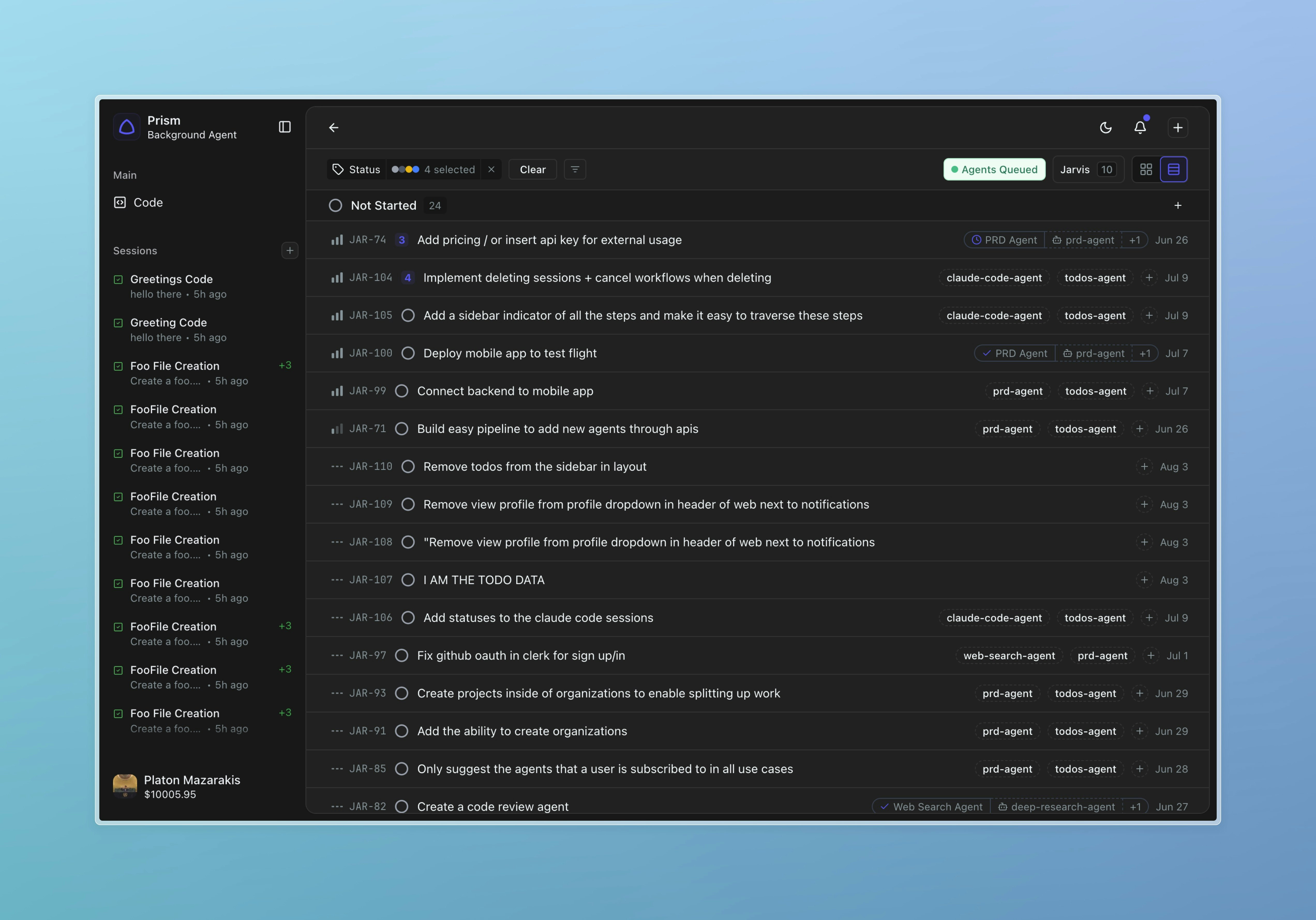Add an agent to JAR-110 with plus
The image size is (1316, 920).
tap(1145, 467)
